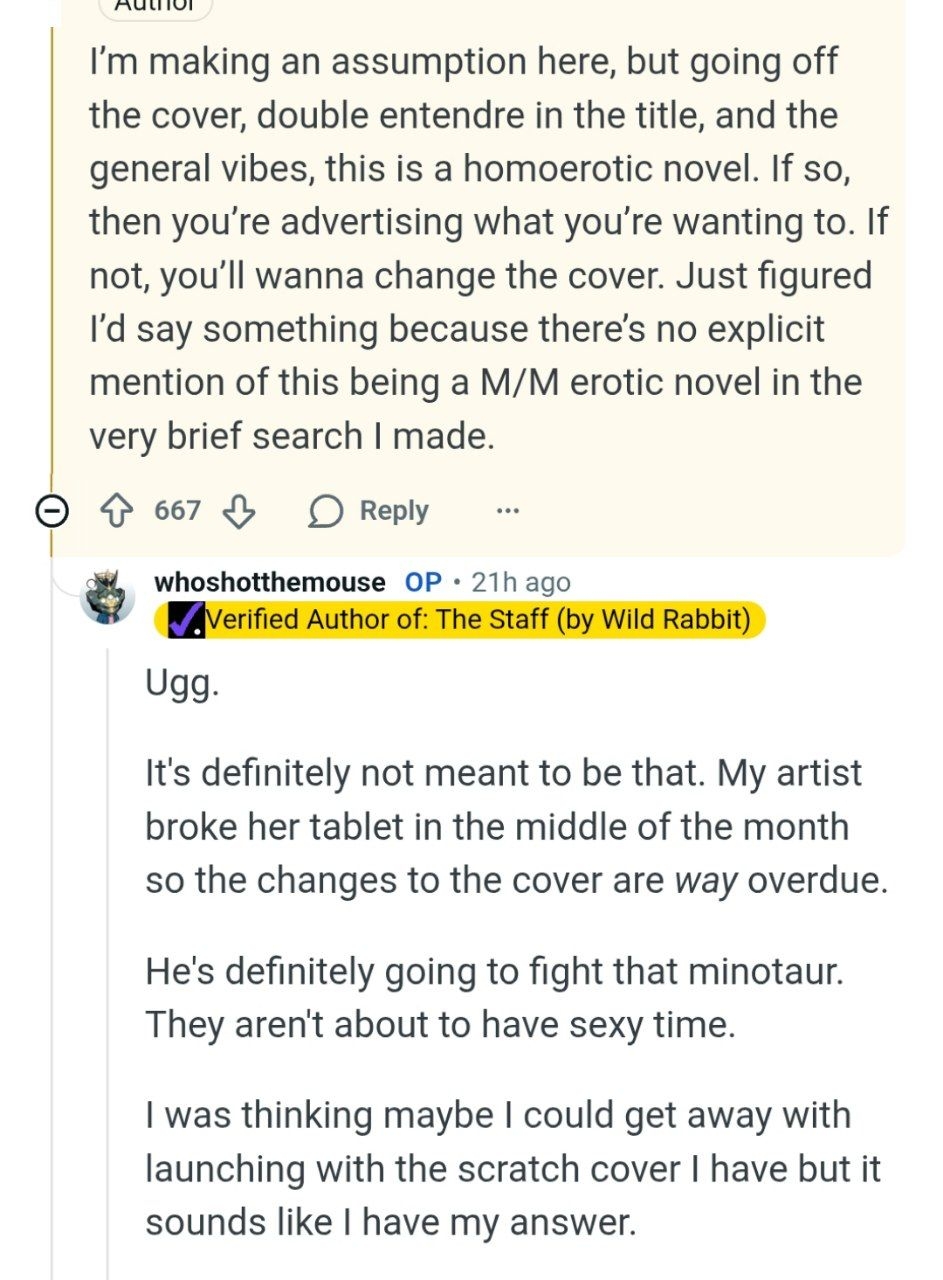The width and height of the screenshot is (943, 1280).
Task: Visit the whoshotthemouse username profile
Action: [269, 582]
